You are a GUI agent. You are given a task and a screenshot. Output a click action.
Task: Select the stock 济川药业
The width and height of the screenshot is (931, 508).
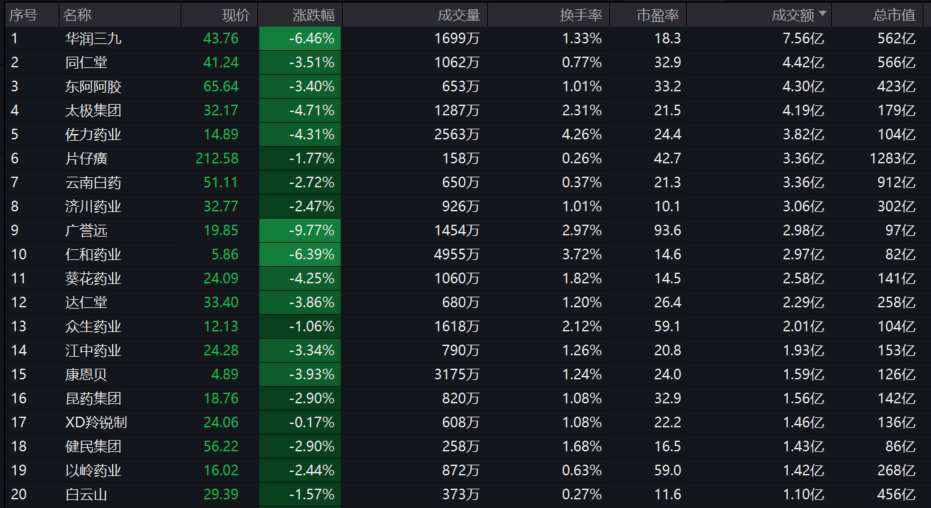click(x=93, y=207)
